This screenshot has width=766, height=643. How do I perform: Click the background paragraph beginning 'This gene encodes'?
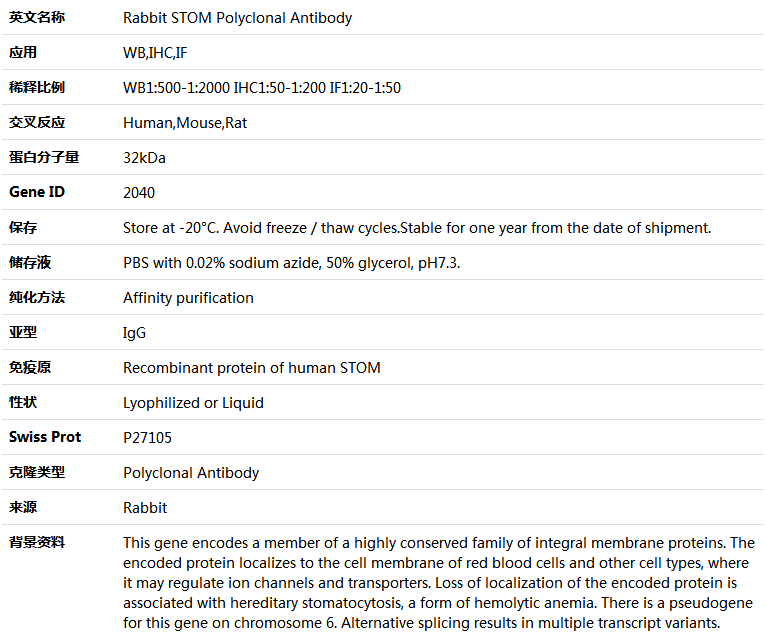pos(438,582)
